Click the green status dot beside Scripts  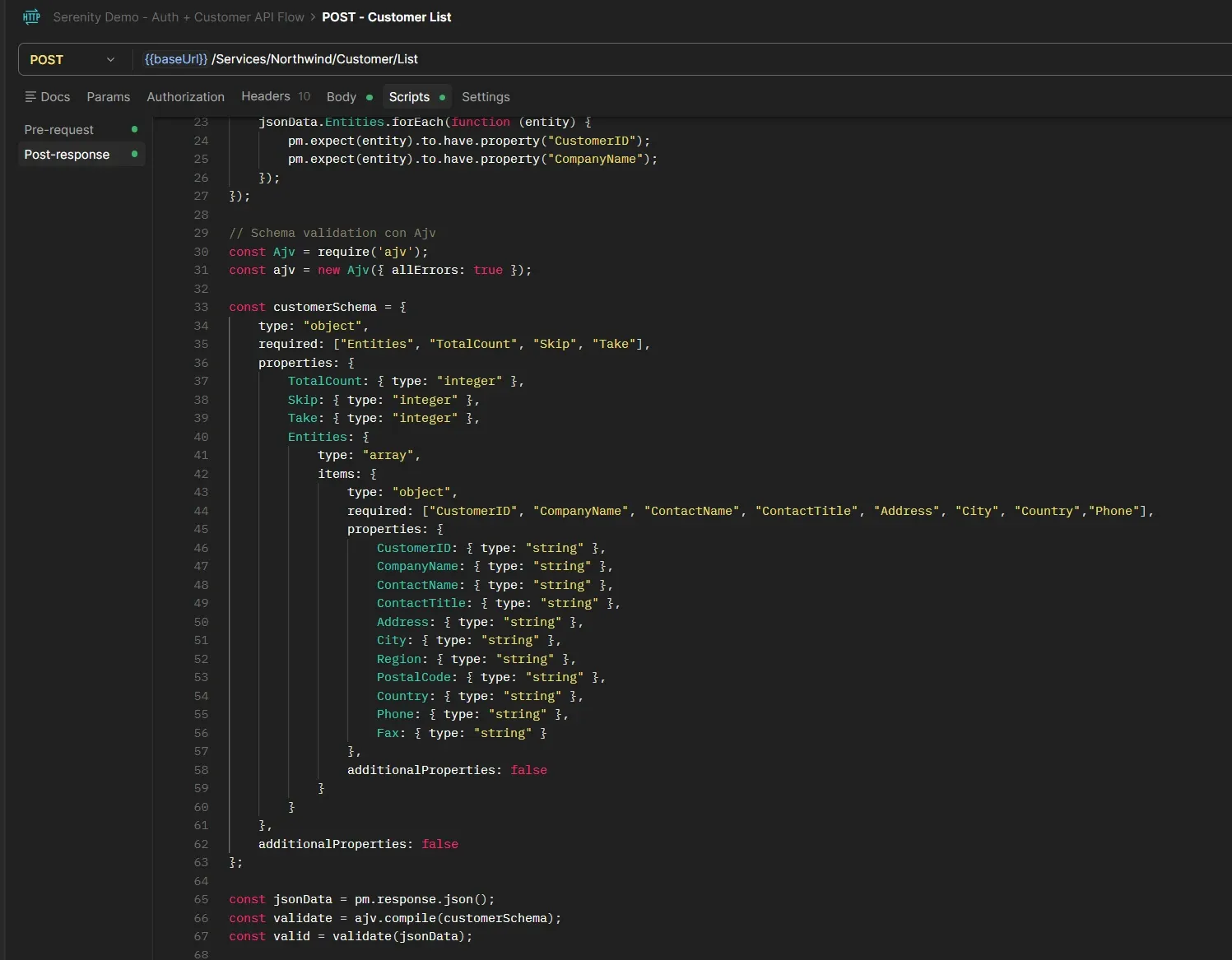click(443, 97)
